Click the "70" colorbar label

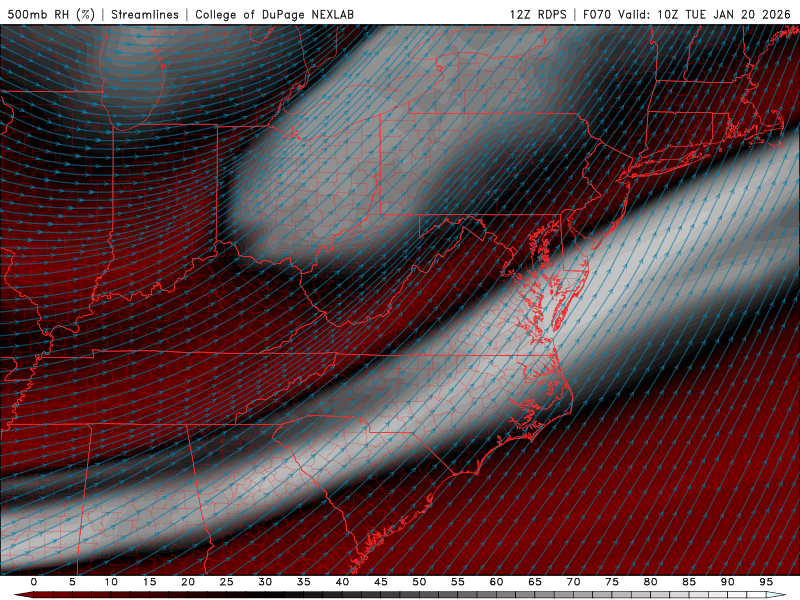(573, 582)
